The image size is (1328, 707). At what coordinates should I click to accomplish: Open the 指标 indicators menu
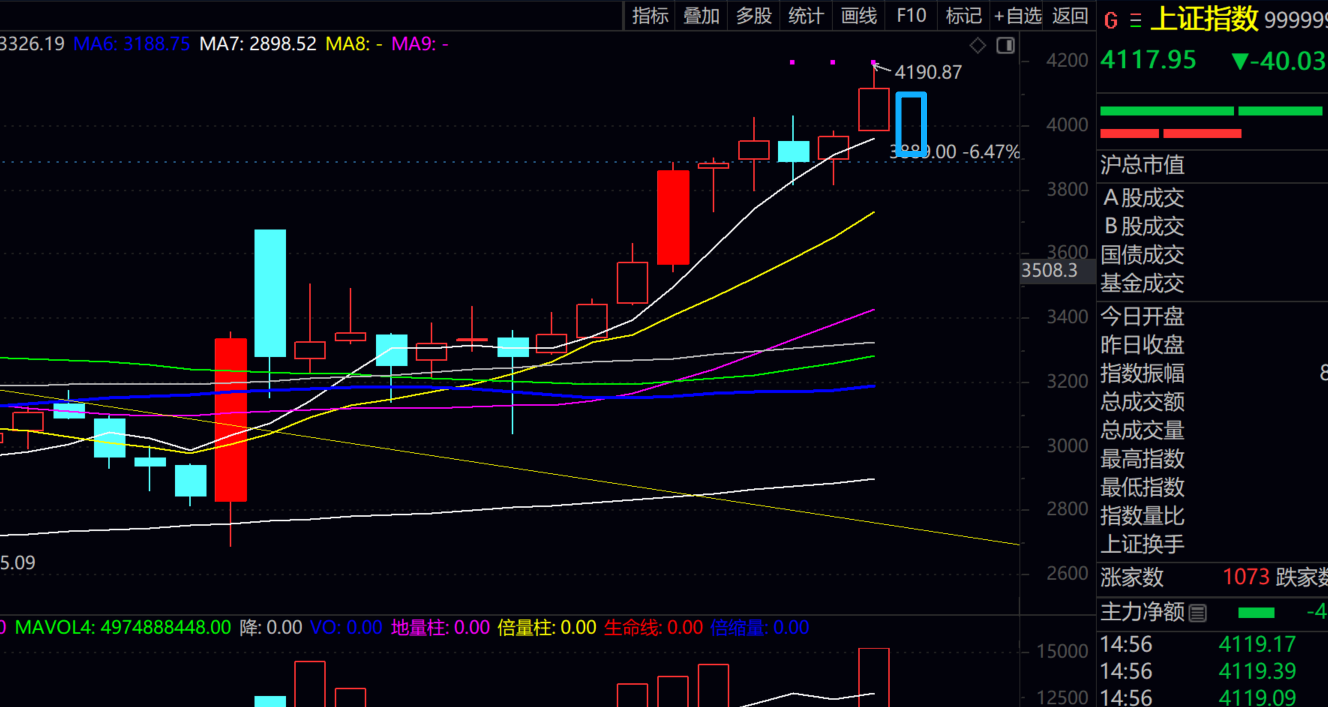pyautogui.click(x=650, y=15)
